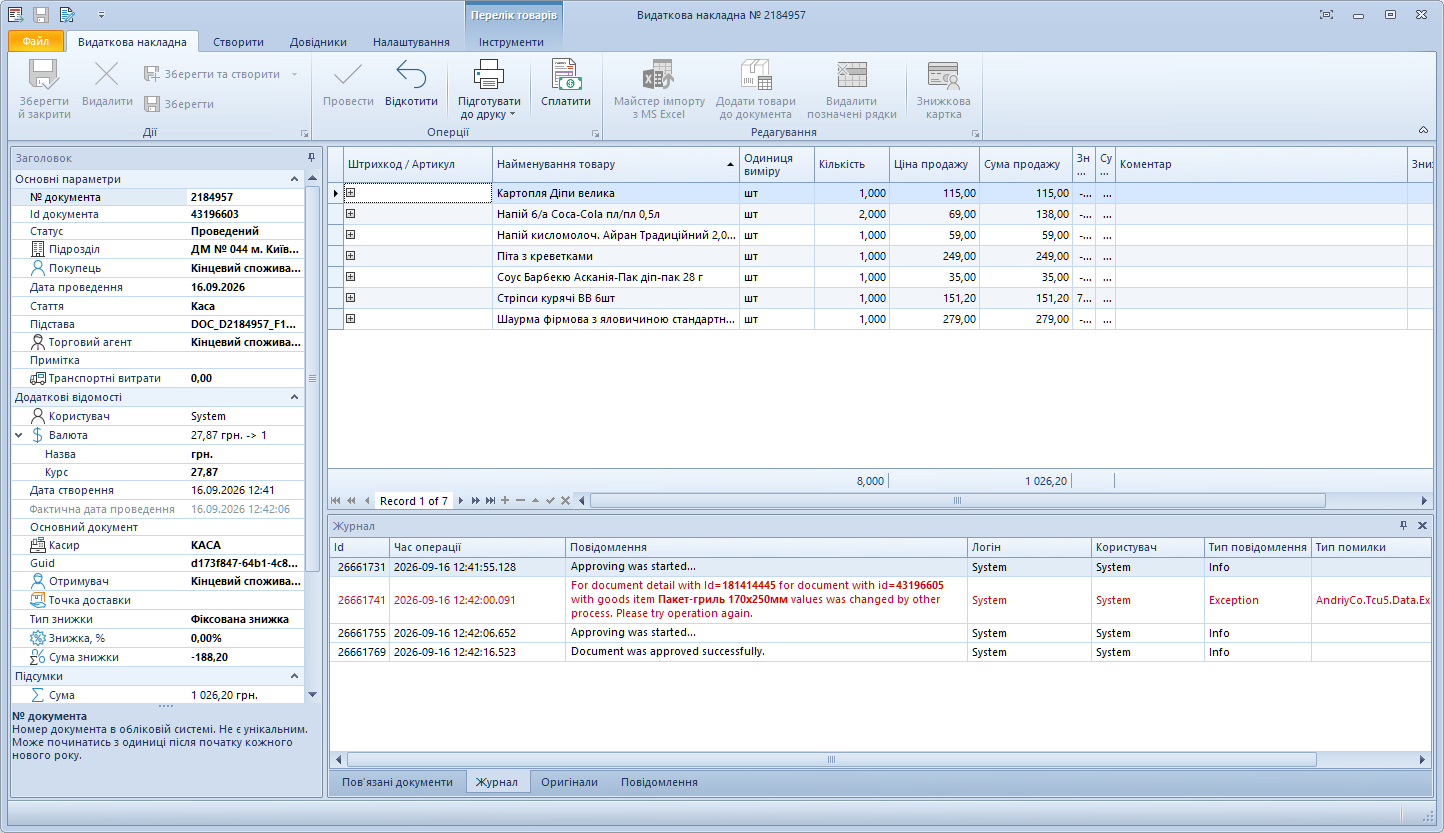Go to next record in navigator

coord(461,500)
